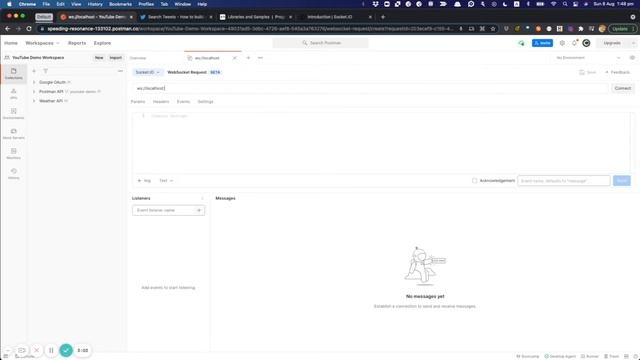Click the Import button
This screenshot has height=360, width=640.
pos(116,58)
